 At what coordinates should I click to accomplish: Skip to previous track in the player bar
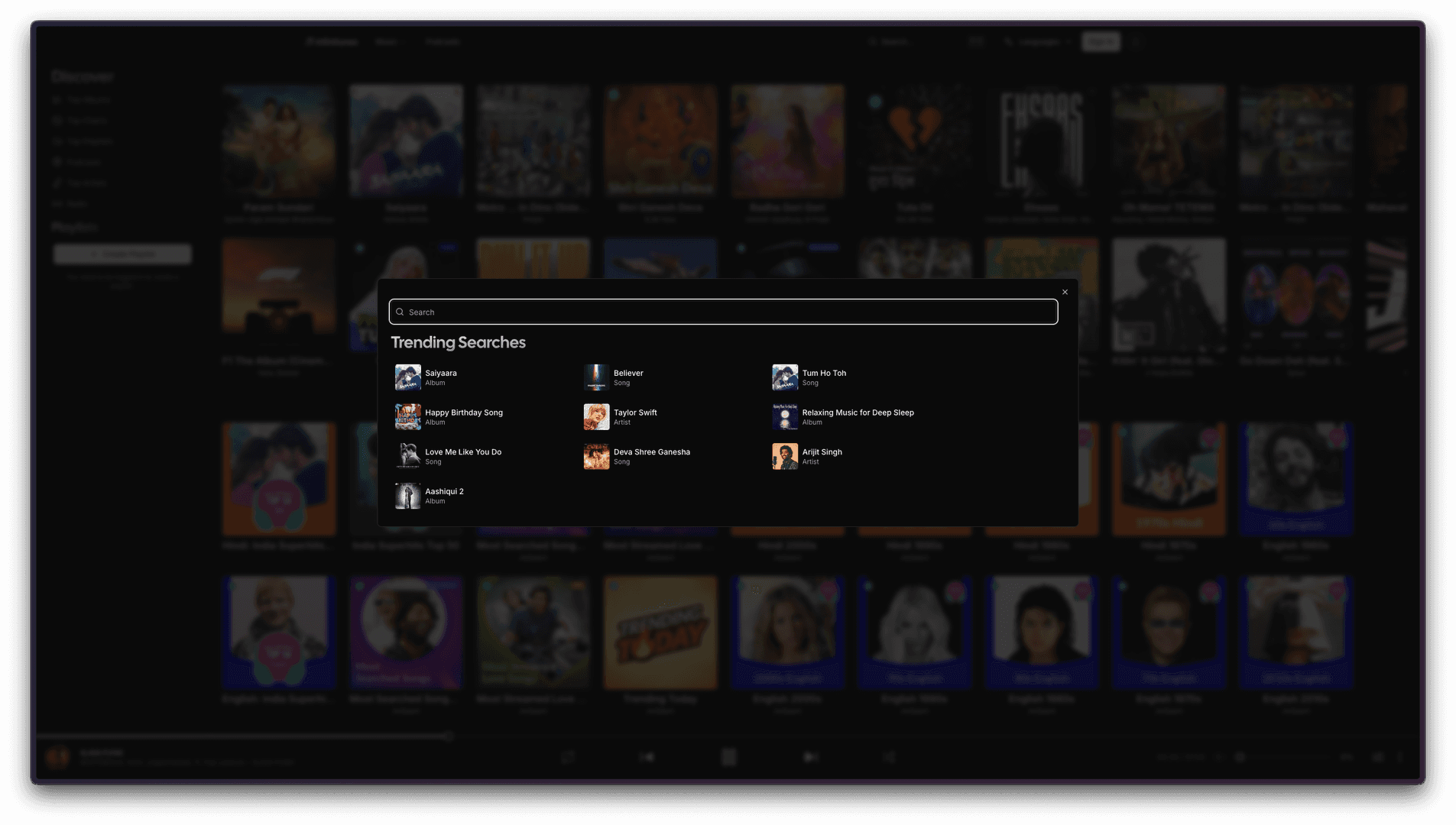coord(647,757)
